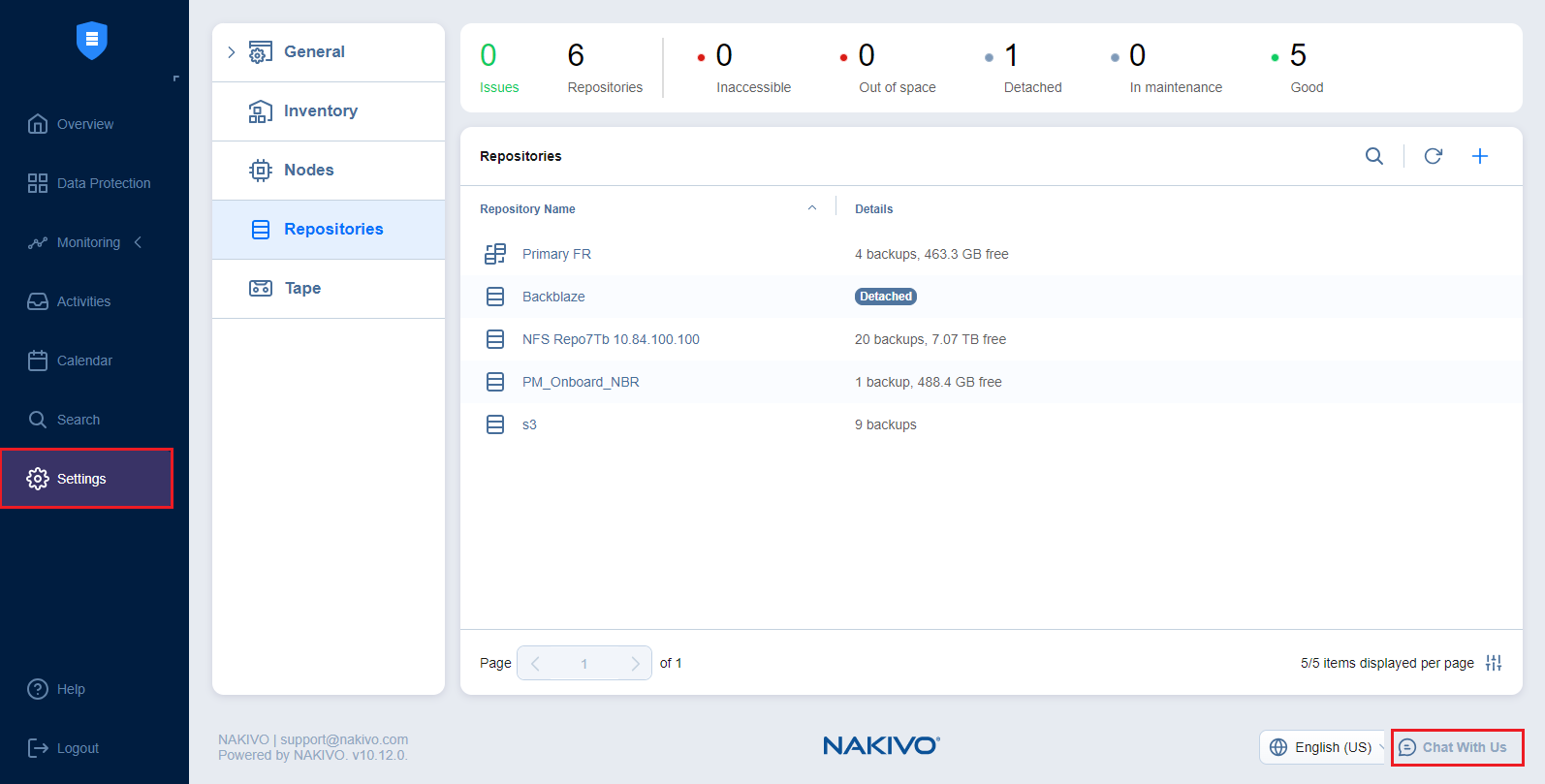The width and height of the screenshot is (1545, 784).
Task: Click the search magnifier in Repositories header
Action: click(1373, 156)
